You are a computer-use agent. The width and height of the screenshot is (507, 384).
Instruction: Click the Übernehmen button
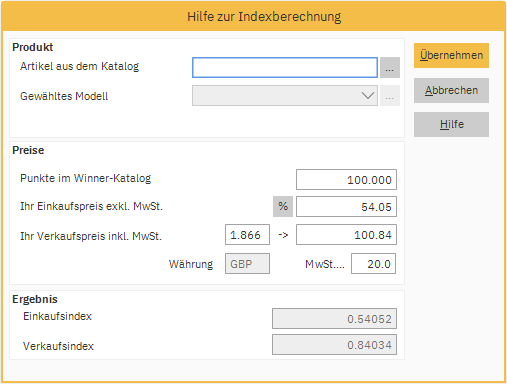[x=451, y=55]
